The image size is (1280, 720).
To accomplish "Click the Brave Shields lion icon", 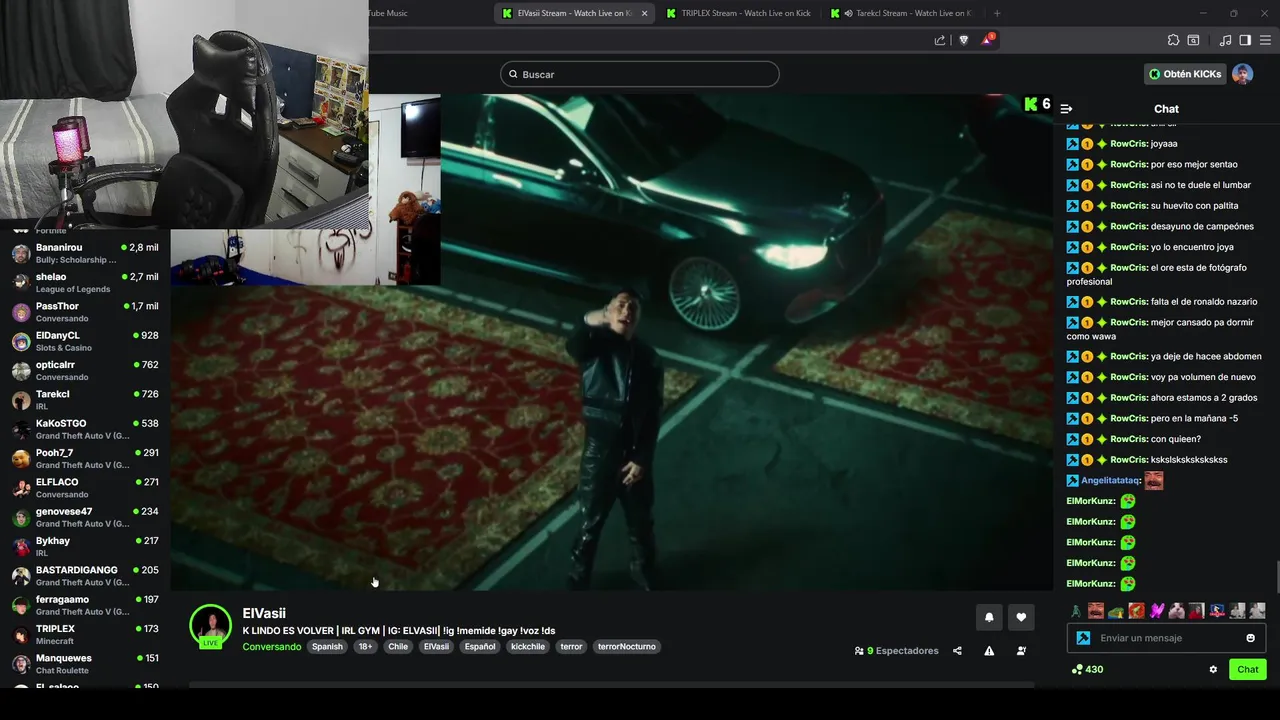I will (964, 40).
